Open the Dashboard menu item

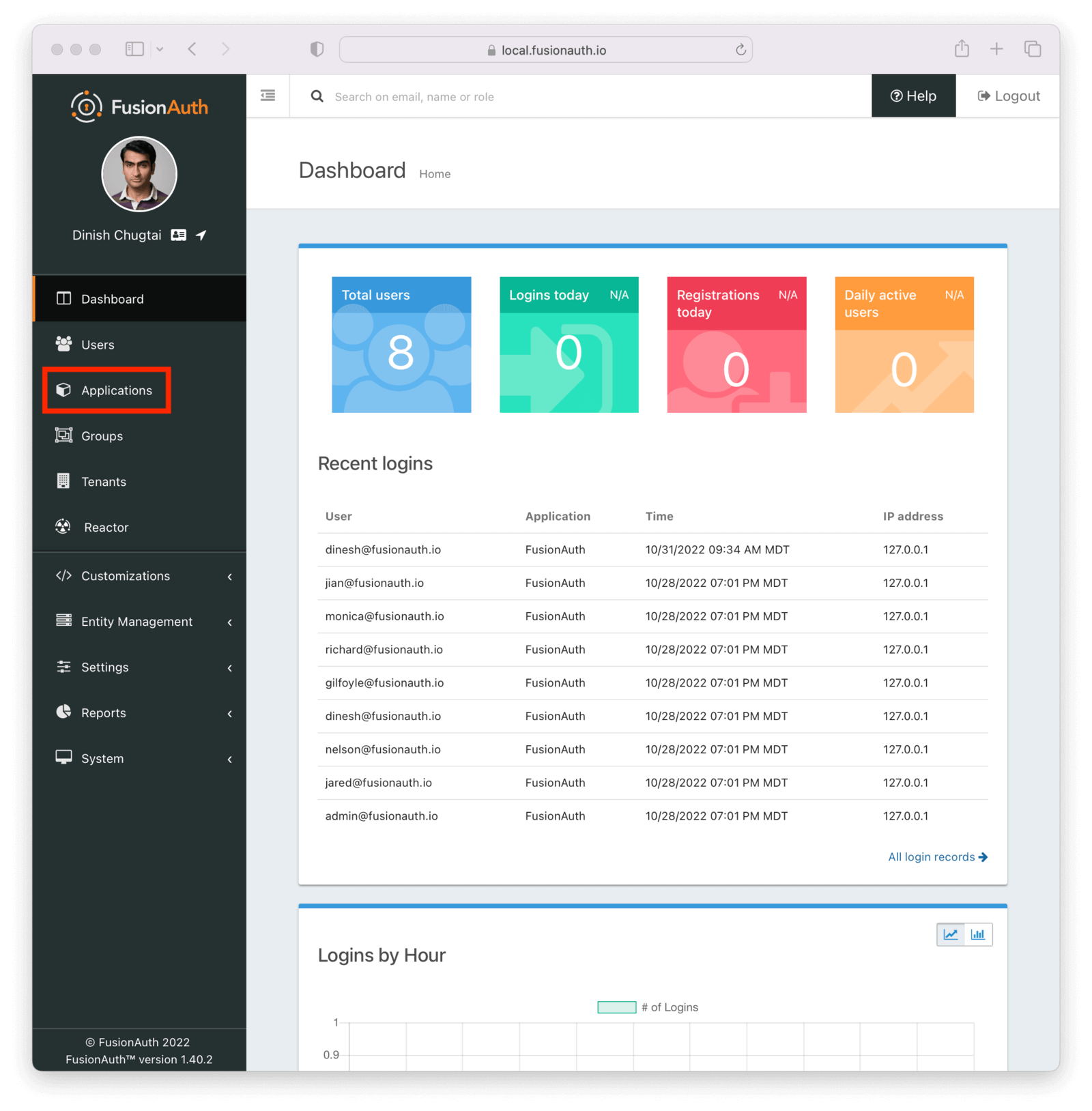(x=139, y=298)
